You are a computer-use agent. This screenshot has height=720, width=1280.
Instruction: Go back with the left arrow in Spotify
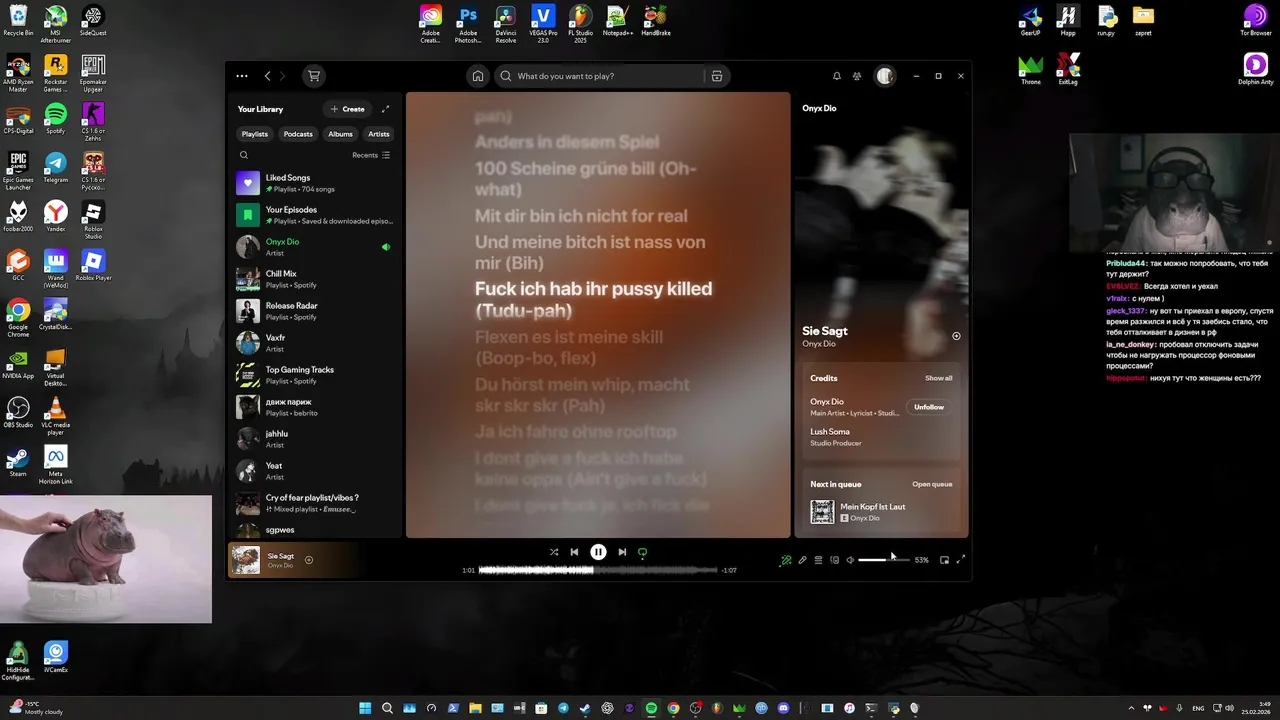tap(267, 76)
